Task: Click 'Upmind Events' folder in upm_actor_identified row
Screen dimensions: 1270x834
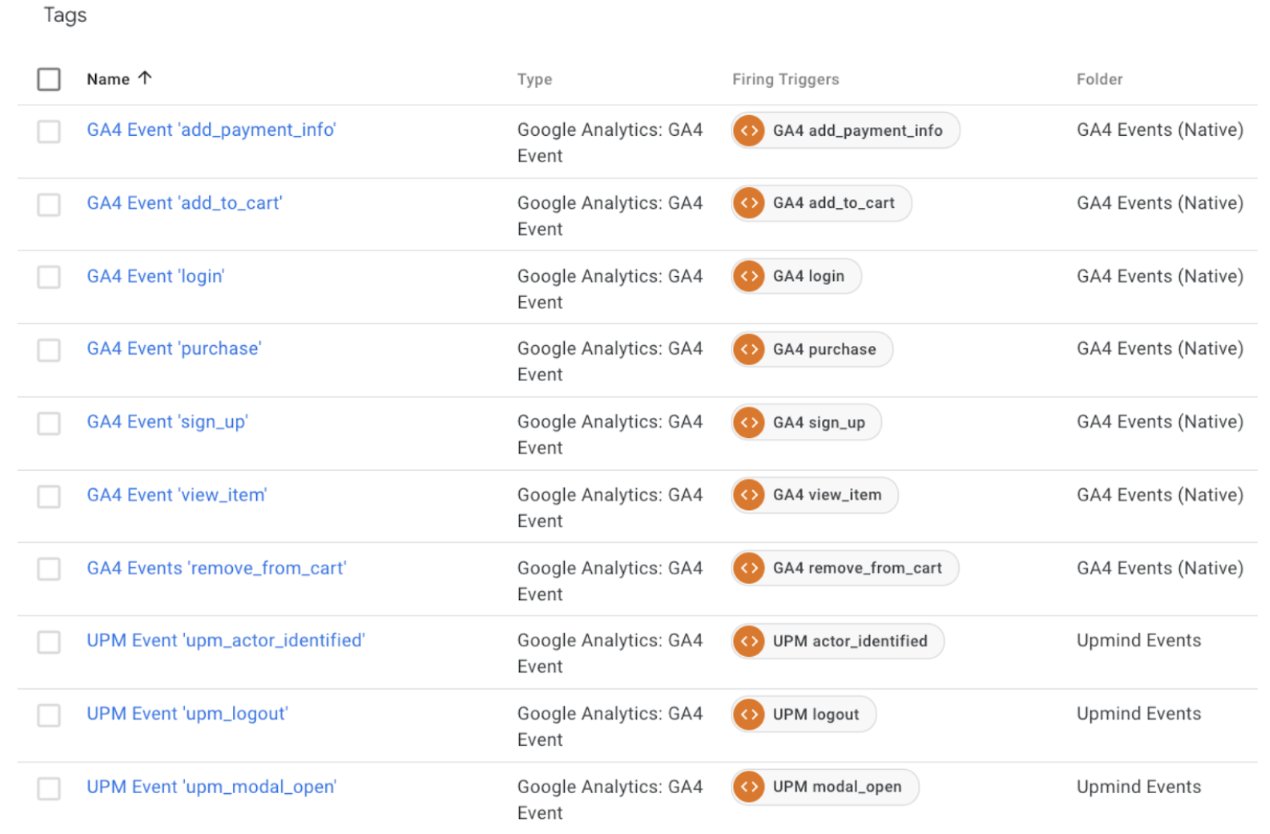Action: pos(1139,640)
